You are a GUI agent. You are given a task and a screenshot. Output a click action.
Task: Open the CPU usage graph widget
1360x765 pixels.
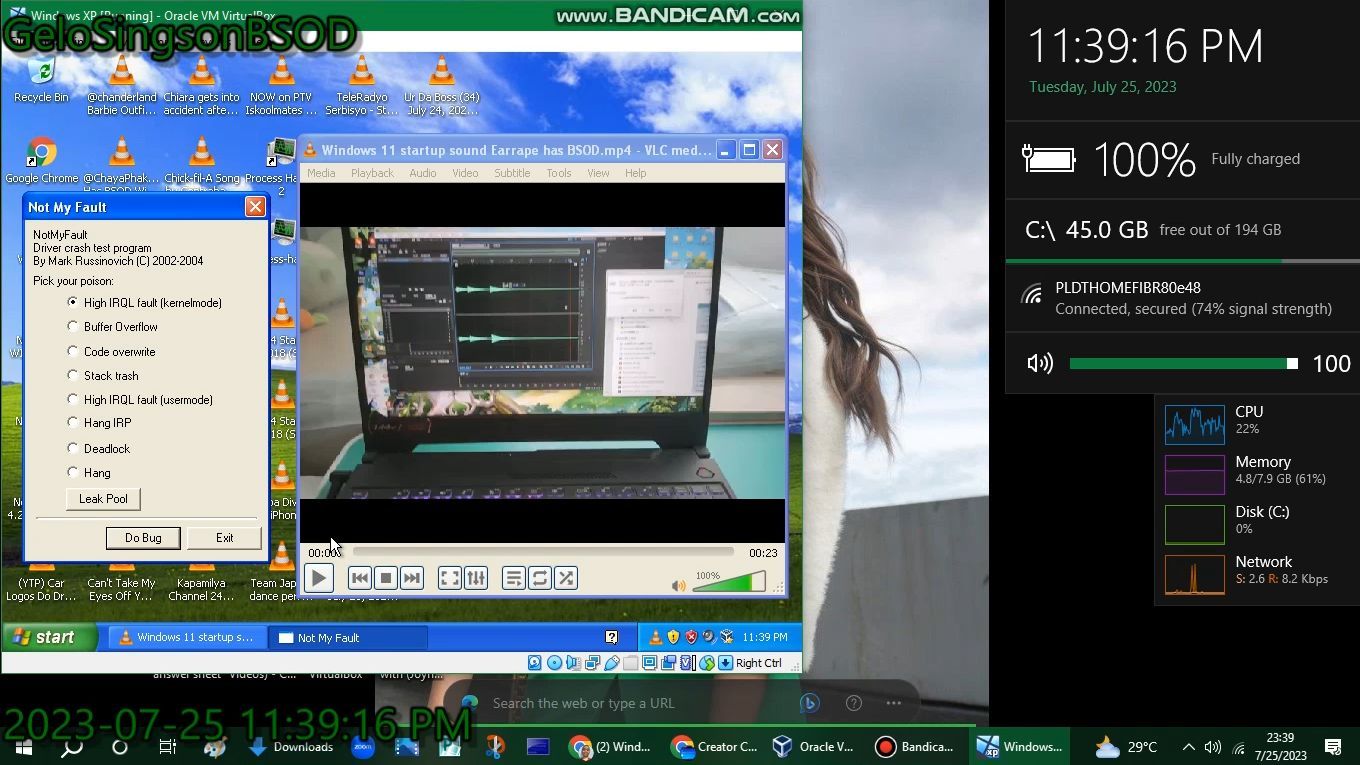1194,424
